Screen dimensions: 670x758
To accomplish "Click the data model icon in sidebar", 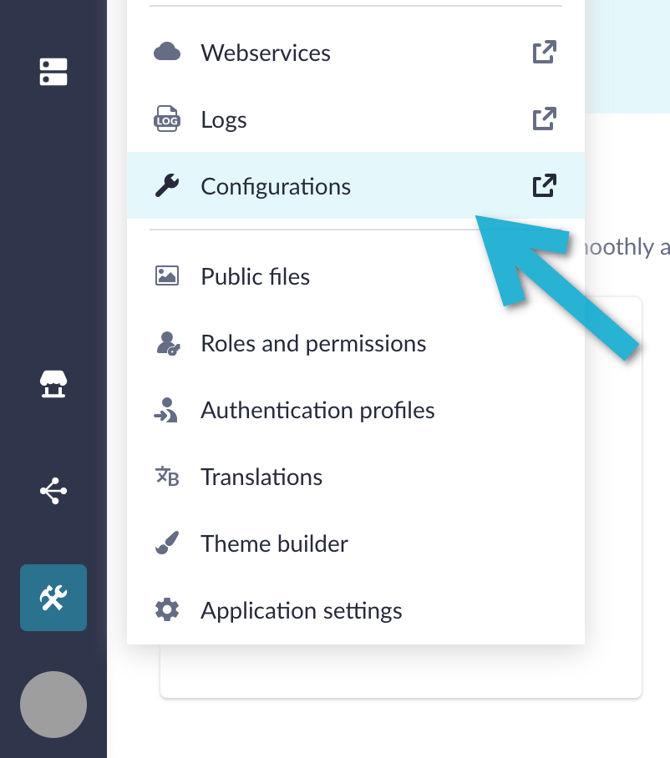I will tap(53, 72).
